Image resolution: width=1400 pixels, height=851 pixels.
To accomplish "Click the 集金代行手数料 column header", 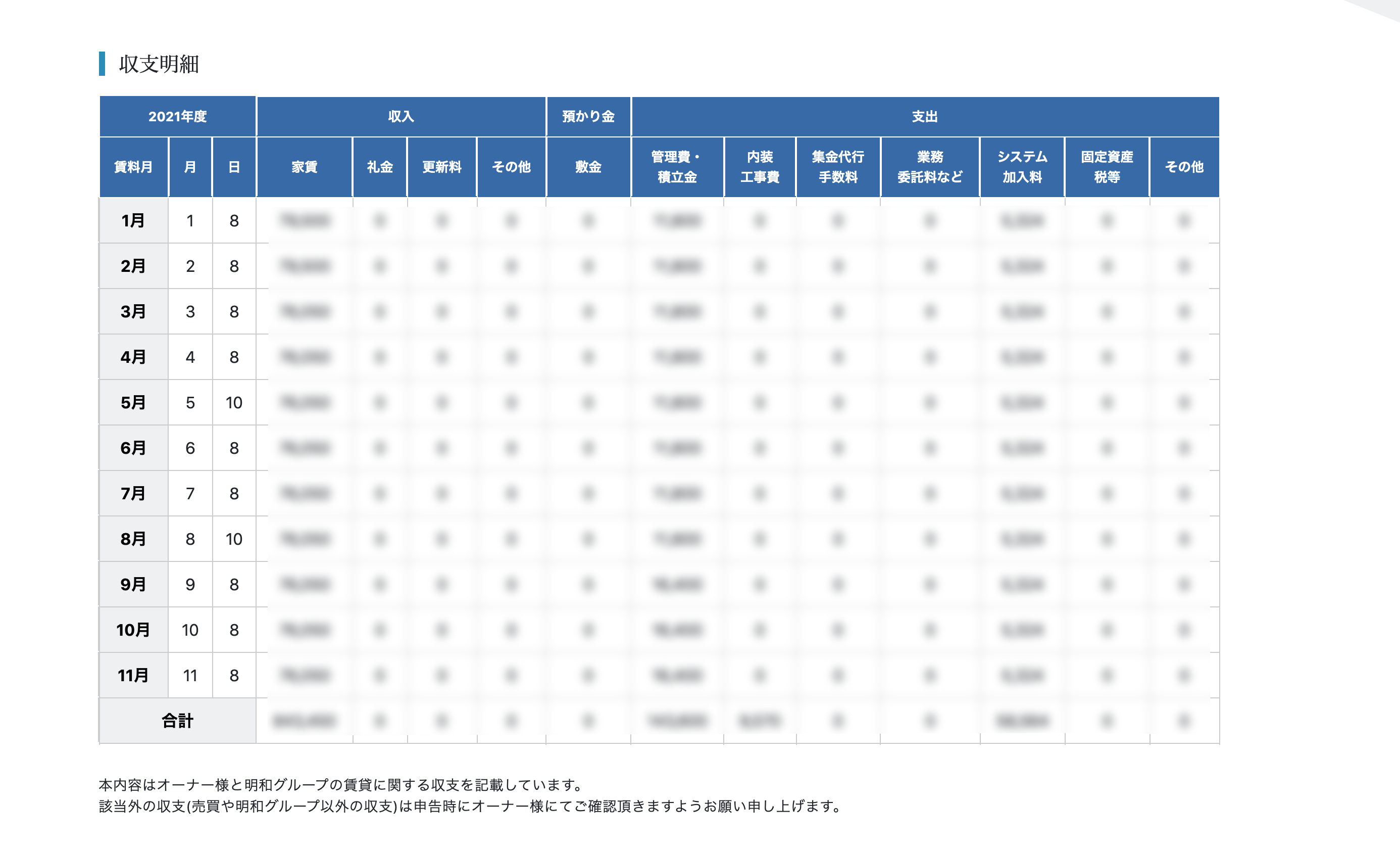I will click(838, 167).
